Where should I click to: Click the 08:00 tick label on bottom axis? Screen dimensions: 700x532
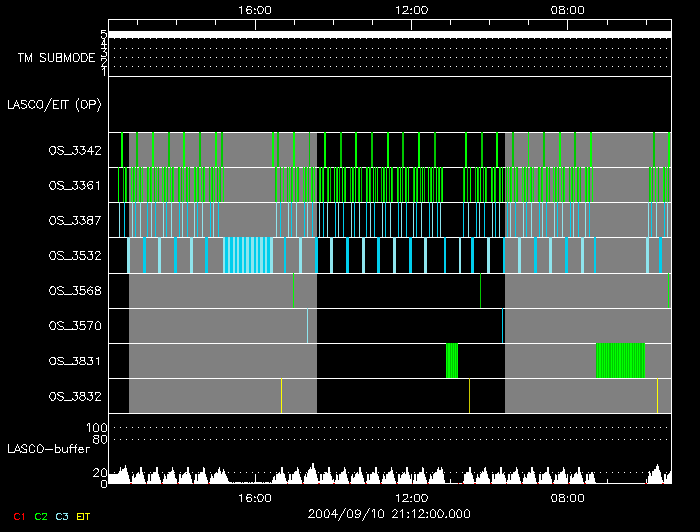tap(568, 498)
